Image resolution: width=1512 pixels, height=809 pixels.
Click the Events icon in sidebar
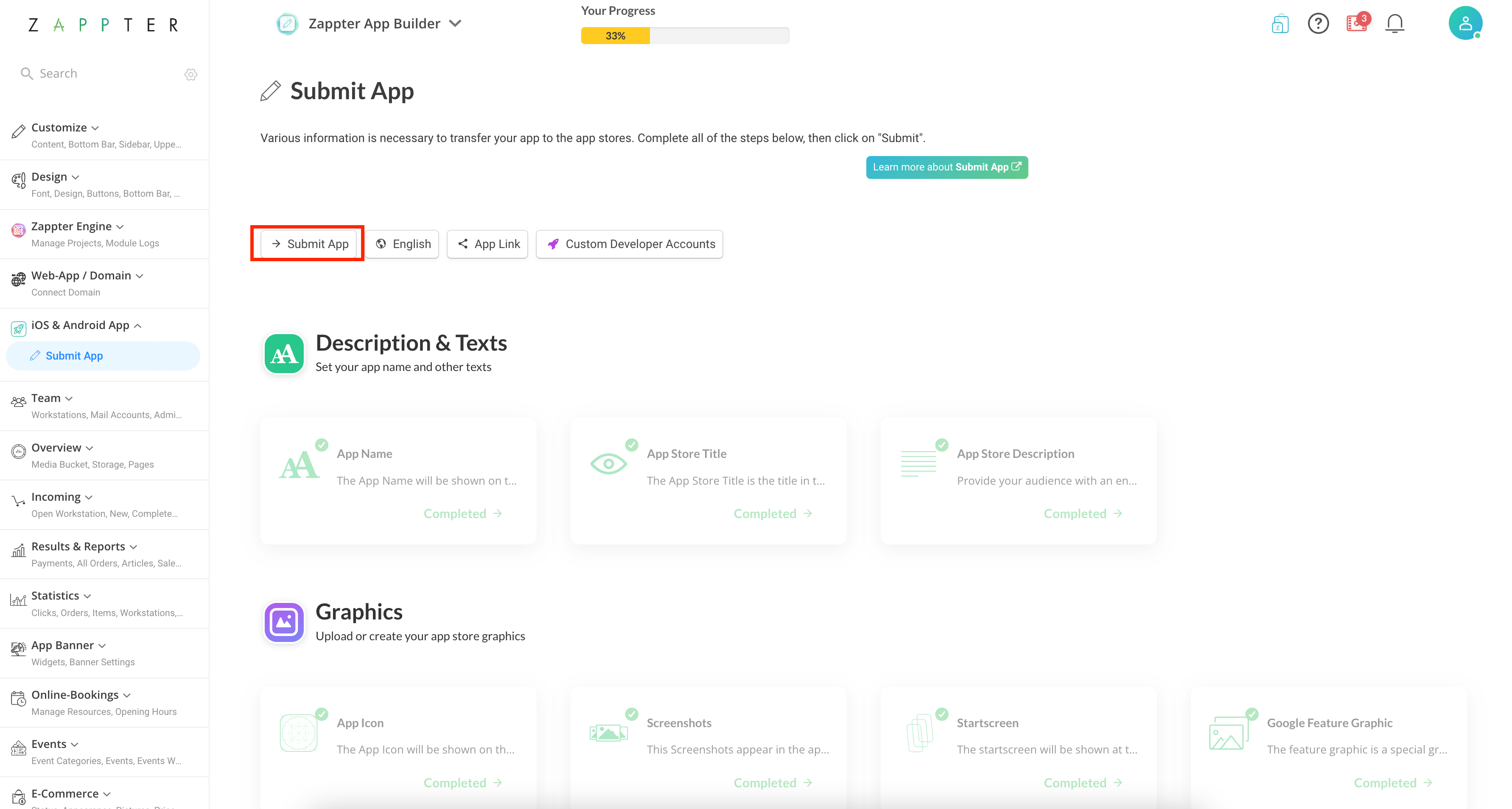[18, 748]
